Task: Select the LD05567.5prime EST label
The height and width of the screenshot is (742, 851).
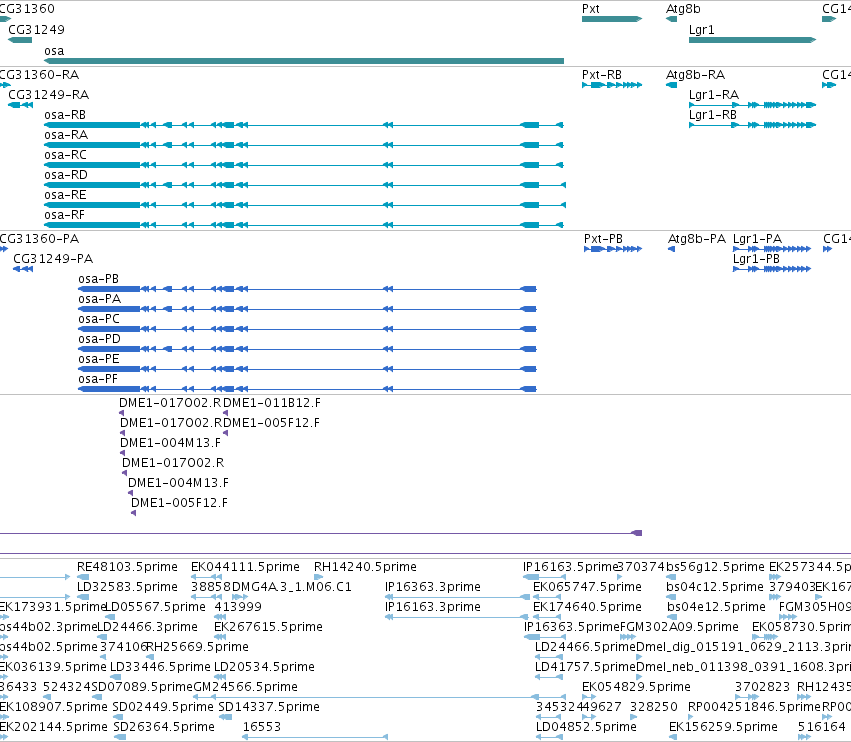Action: click(155, 606)
